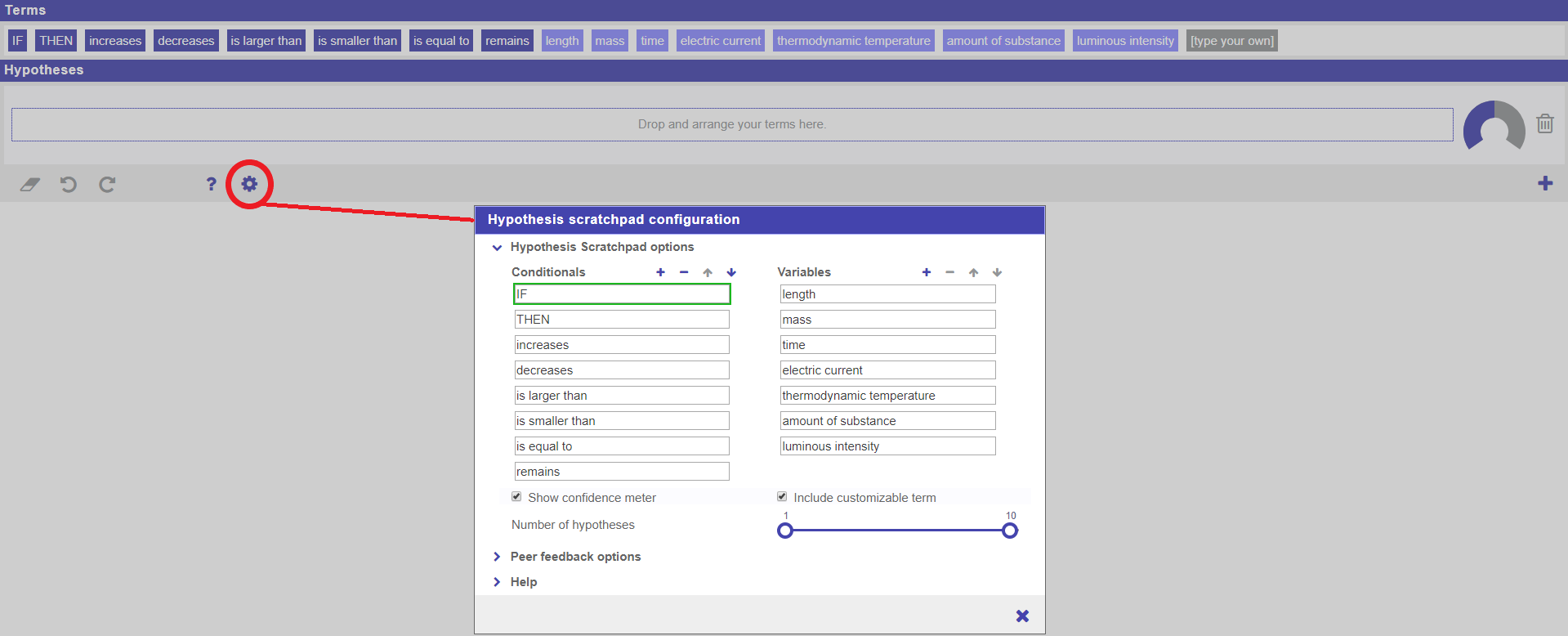Add a new hypothesis with plus icon
The image size is (1568, 636).
click(x=1544, y=183)
